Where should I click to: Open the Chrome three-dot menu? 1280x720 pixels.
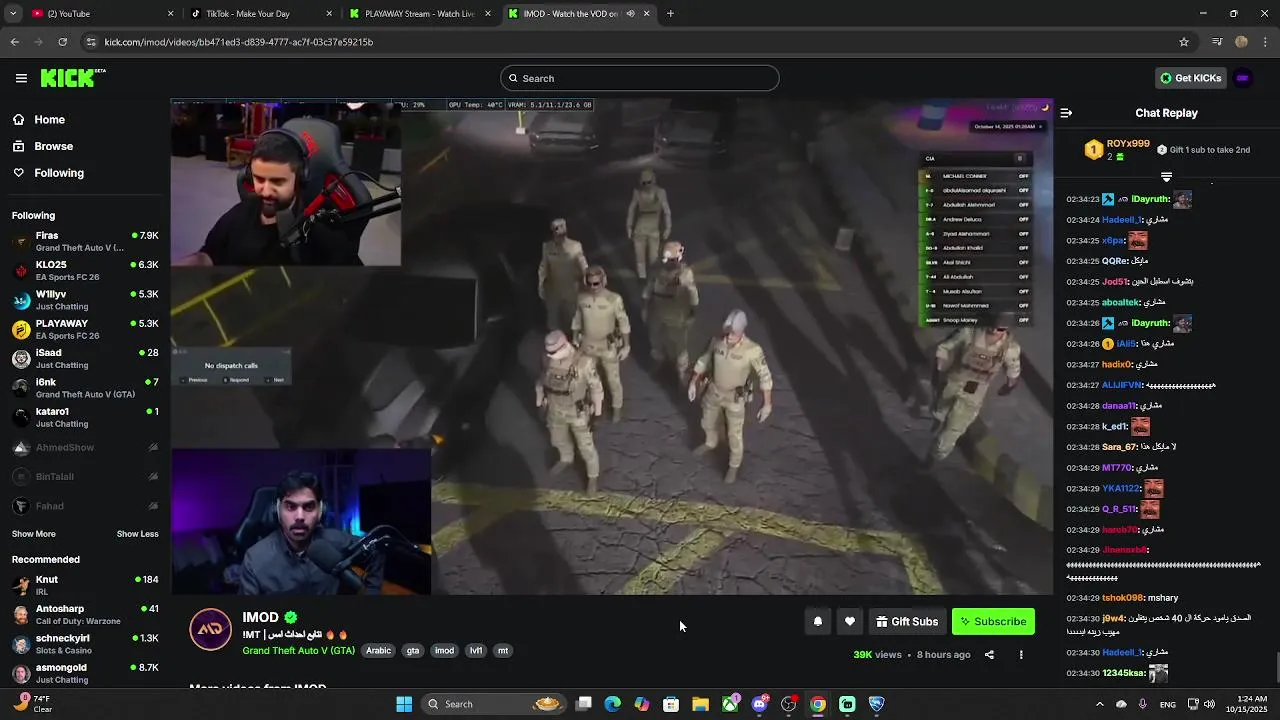1266,42
